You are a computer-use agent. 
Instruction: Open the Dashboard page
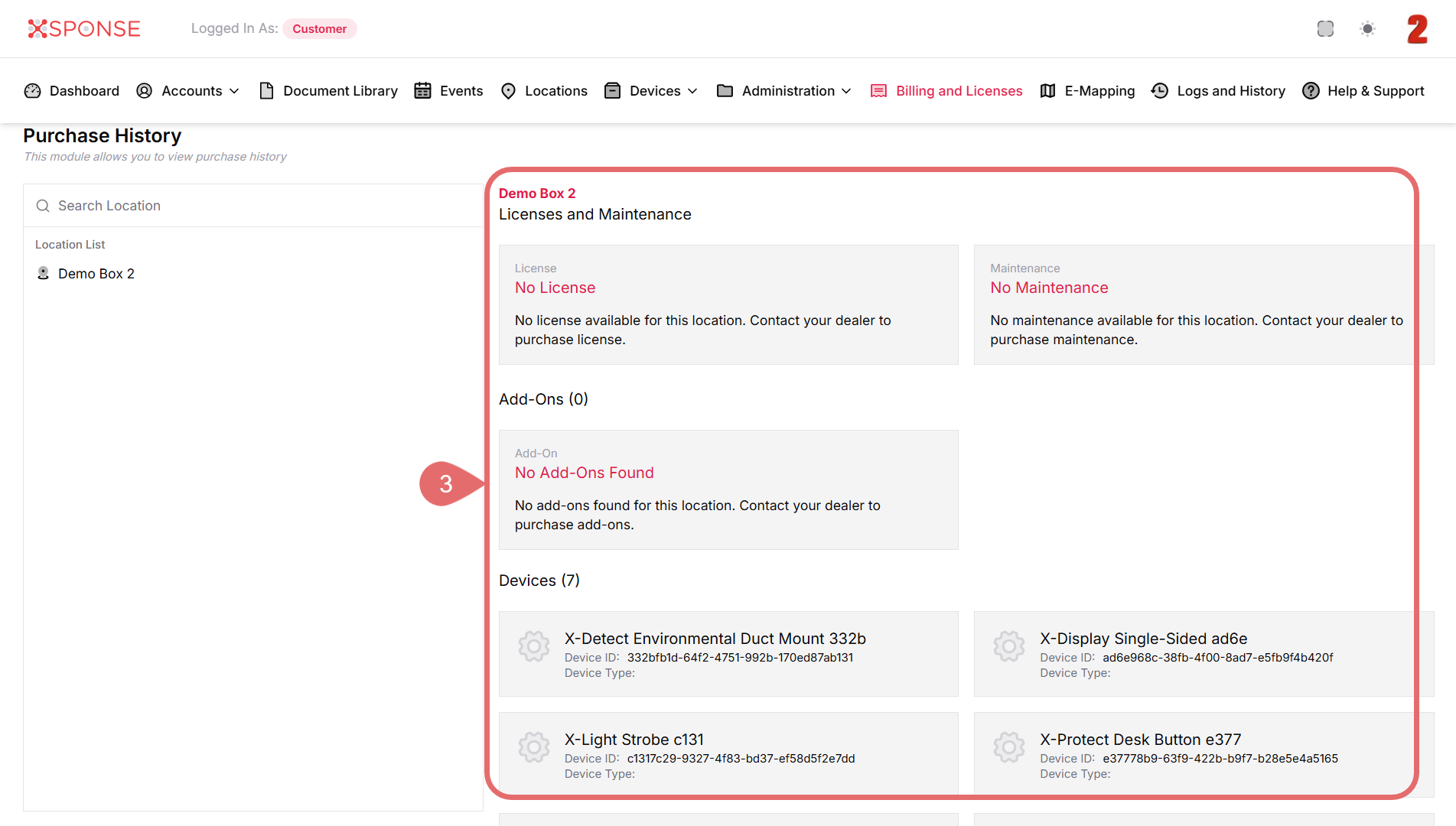tap(72, 91)
